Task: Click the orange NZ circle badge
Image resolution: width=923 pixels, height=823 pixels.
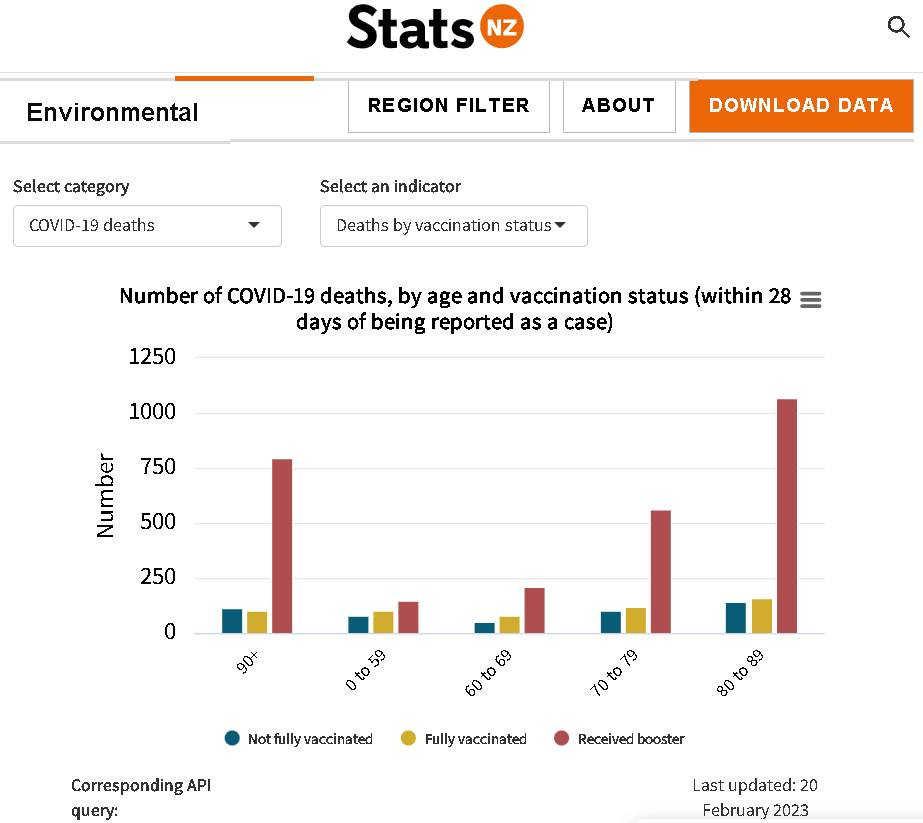Action: coord(502,26)
